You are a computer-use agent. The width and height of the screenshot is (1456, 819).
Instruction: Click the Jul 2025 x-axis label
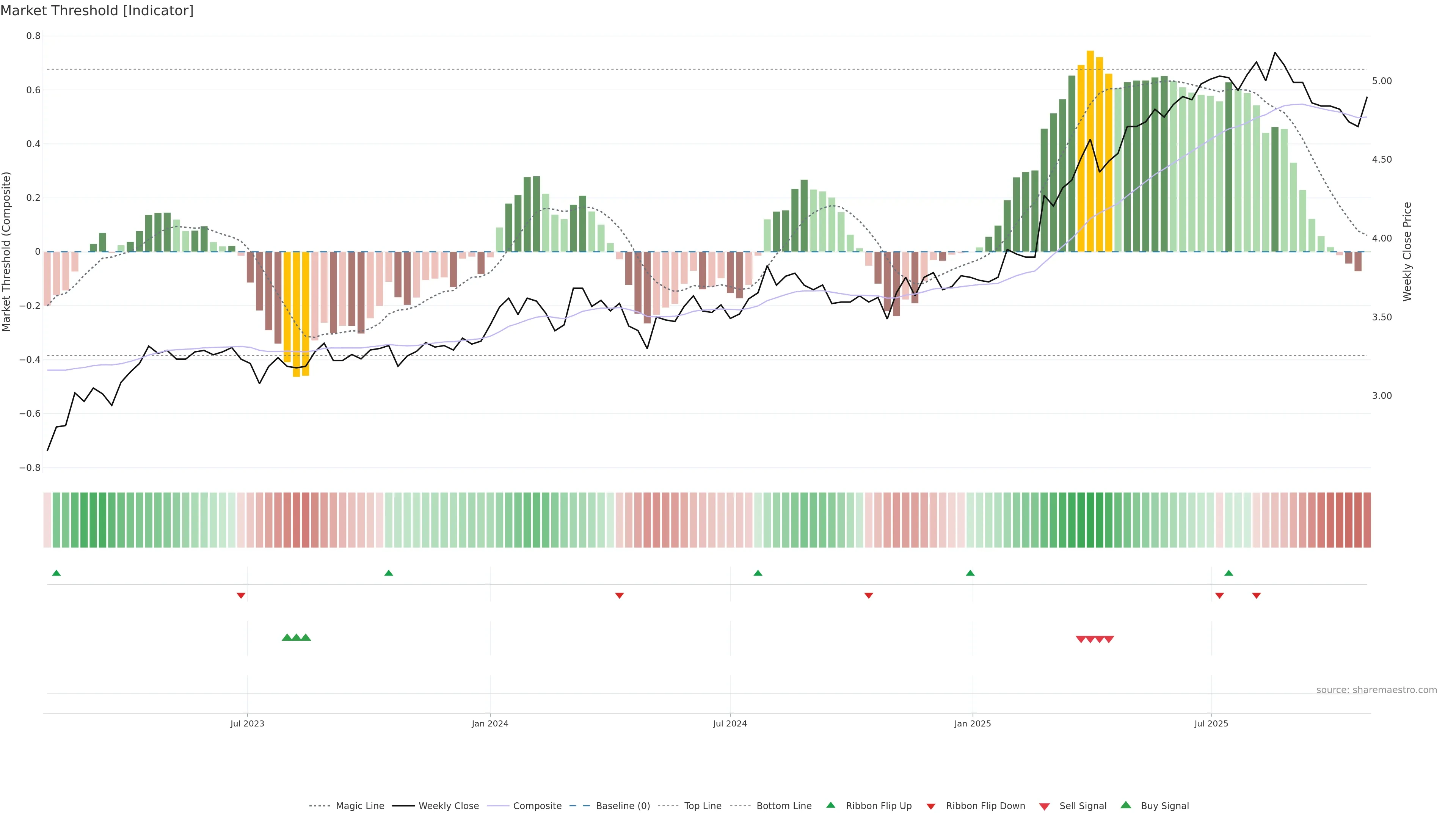pyautogui.click(x=1211, y=723)
